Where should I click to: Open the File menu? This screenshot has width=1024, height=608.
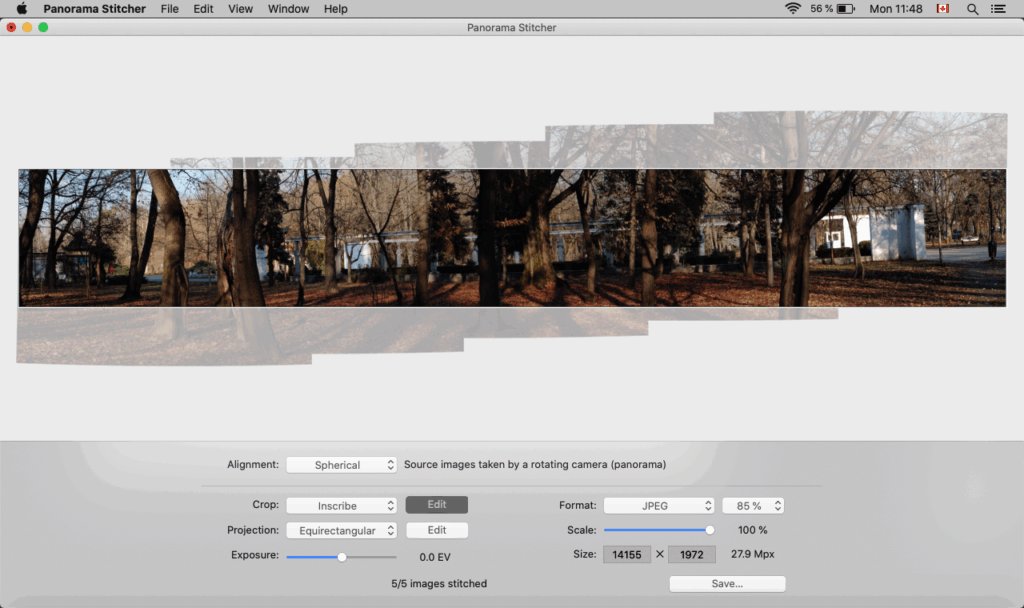pos(169,9)
